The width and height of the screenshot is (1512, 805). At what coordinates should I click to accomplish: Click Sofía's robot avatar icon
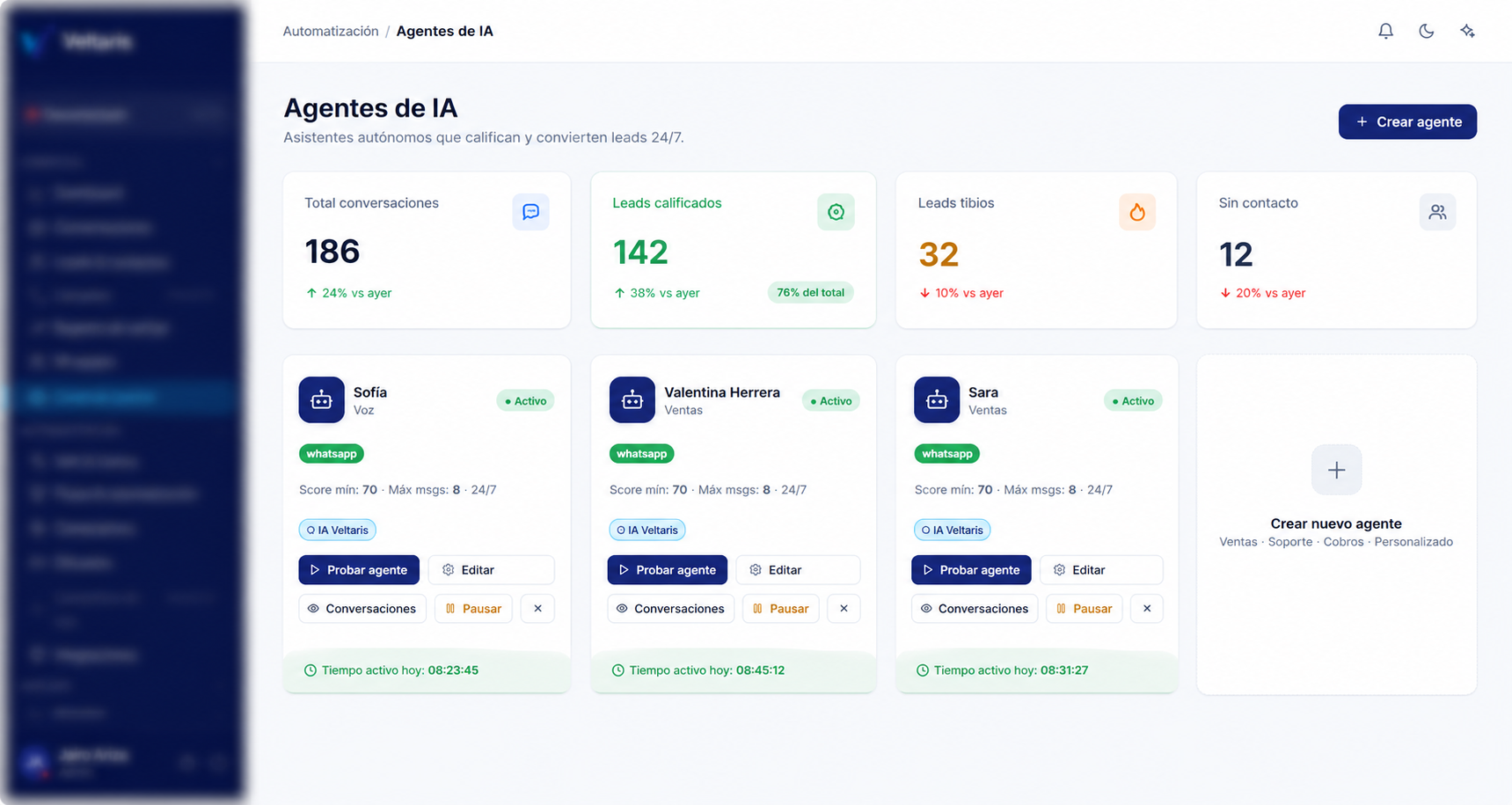321,400
